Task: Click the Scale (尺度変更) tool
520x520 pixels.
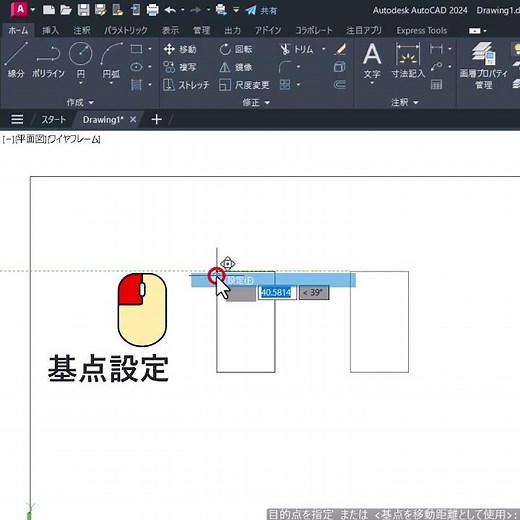Action: (x=244, y=85)
